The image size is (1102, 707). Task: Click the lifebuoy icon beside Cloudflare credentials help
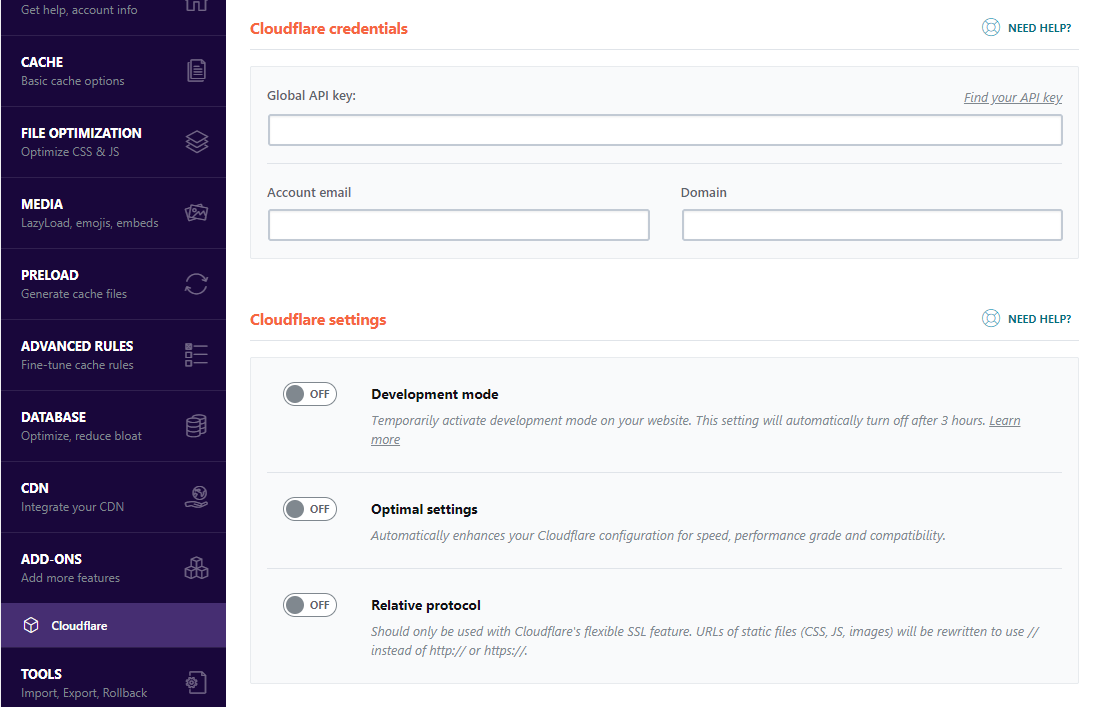coord(991,27)
